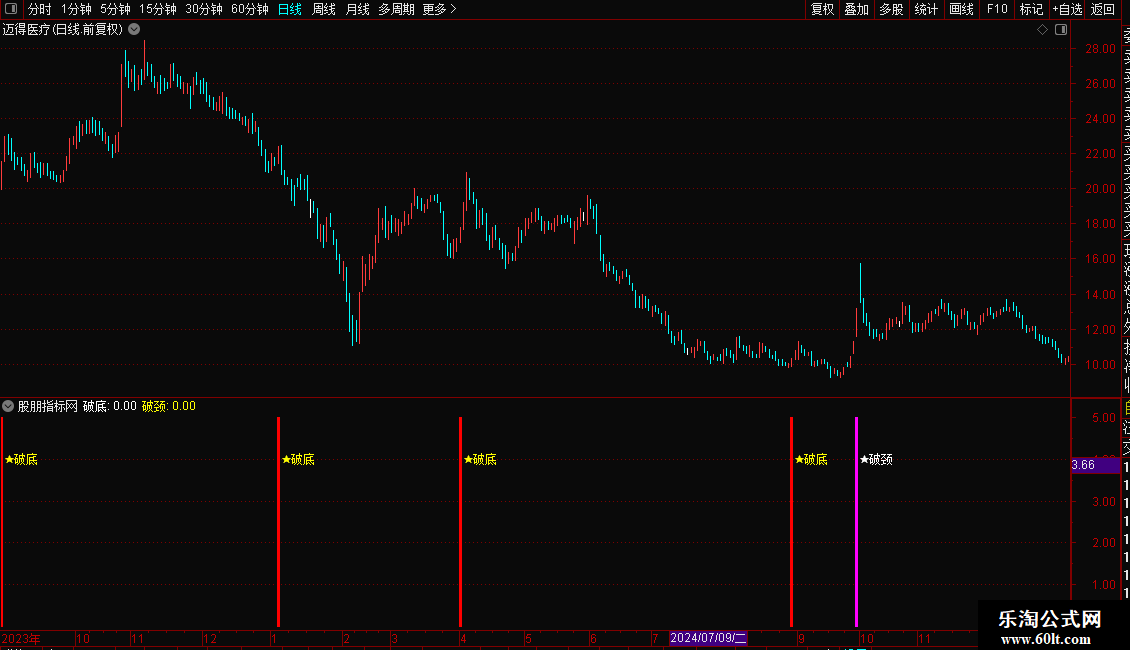Click the panel layout icon at top-left corner
Screen dimensions: 1130x650
pos(11,9)
